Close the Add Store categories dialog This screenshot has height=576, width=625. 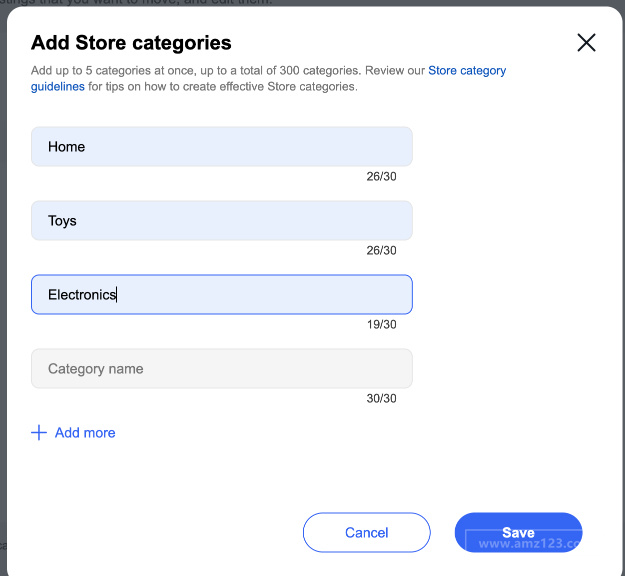pos(586,43)
